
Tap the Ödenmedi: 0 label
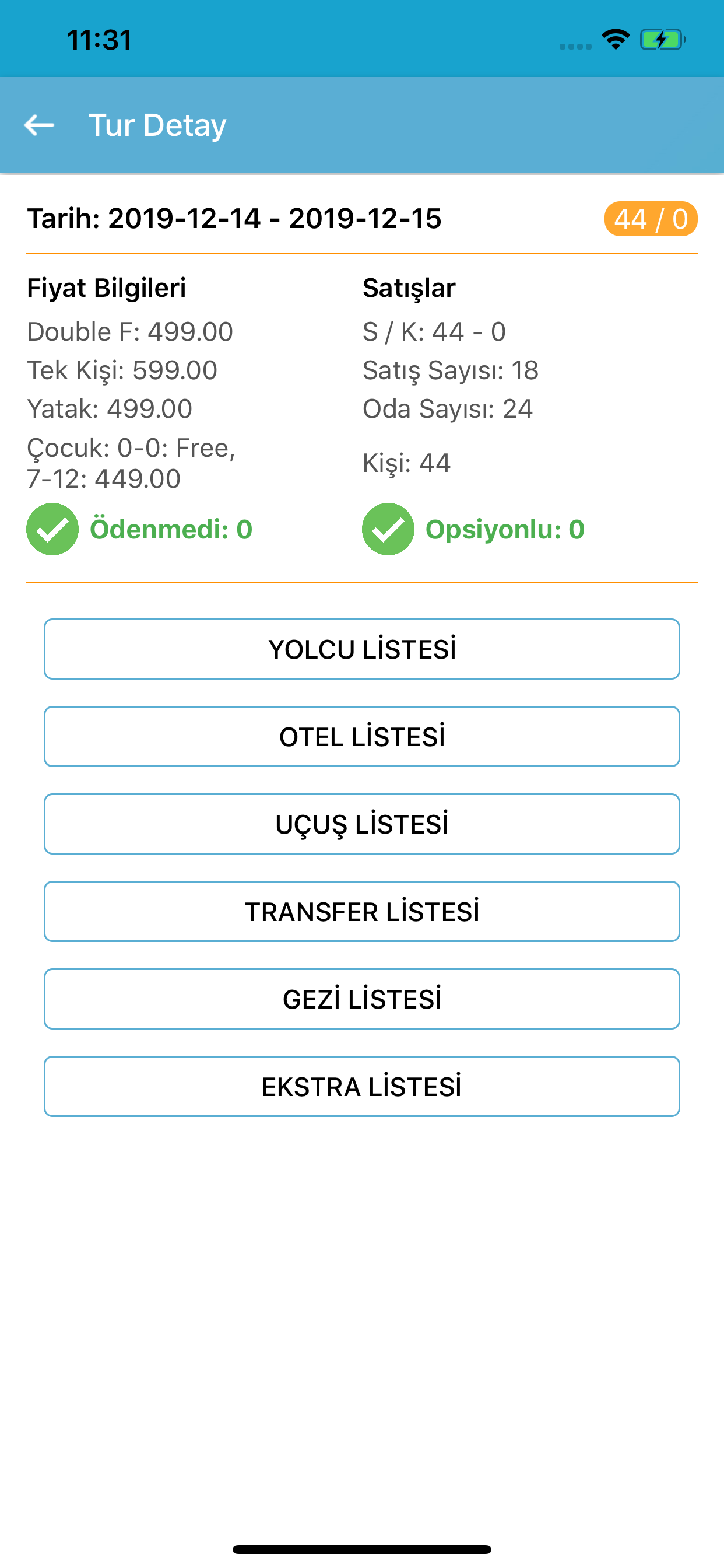pyautogui.click(x=171, y=529)
